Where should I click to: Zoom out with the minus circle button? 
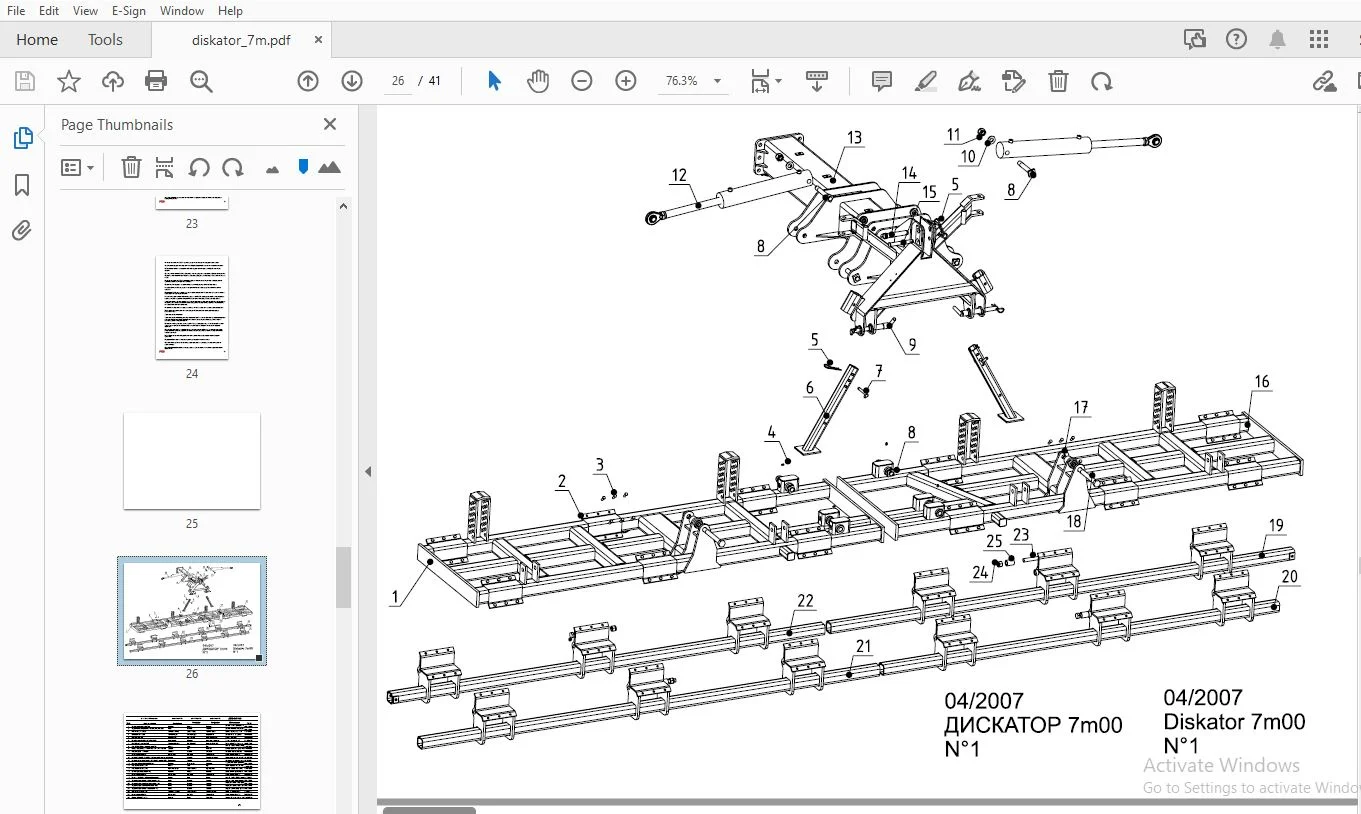(582, 81)
